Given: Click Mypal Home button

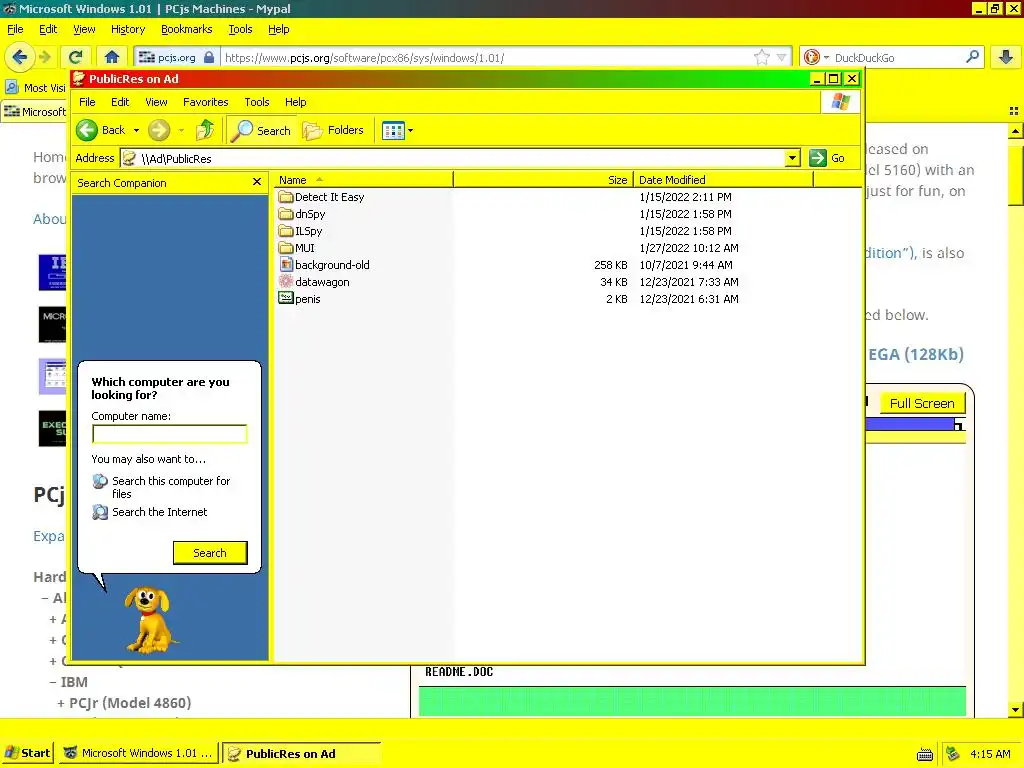Looking at the screenshot, I should click(x=112, y=57).
